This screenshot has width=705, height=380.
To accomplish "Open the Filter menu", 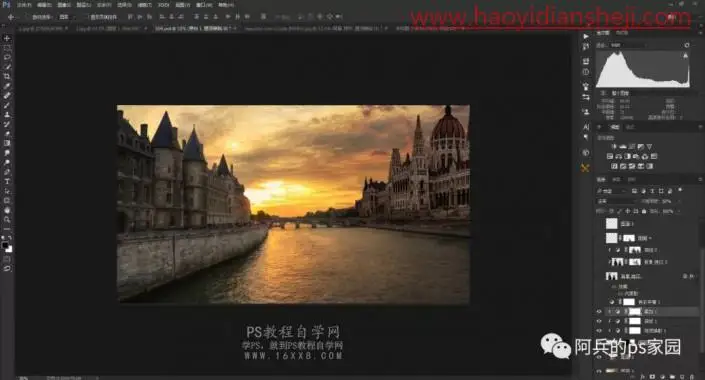I will (x=144, y=5).
